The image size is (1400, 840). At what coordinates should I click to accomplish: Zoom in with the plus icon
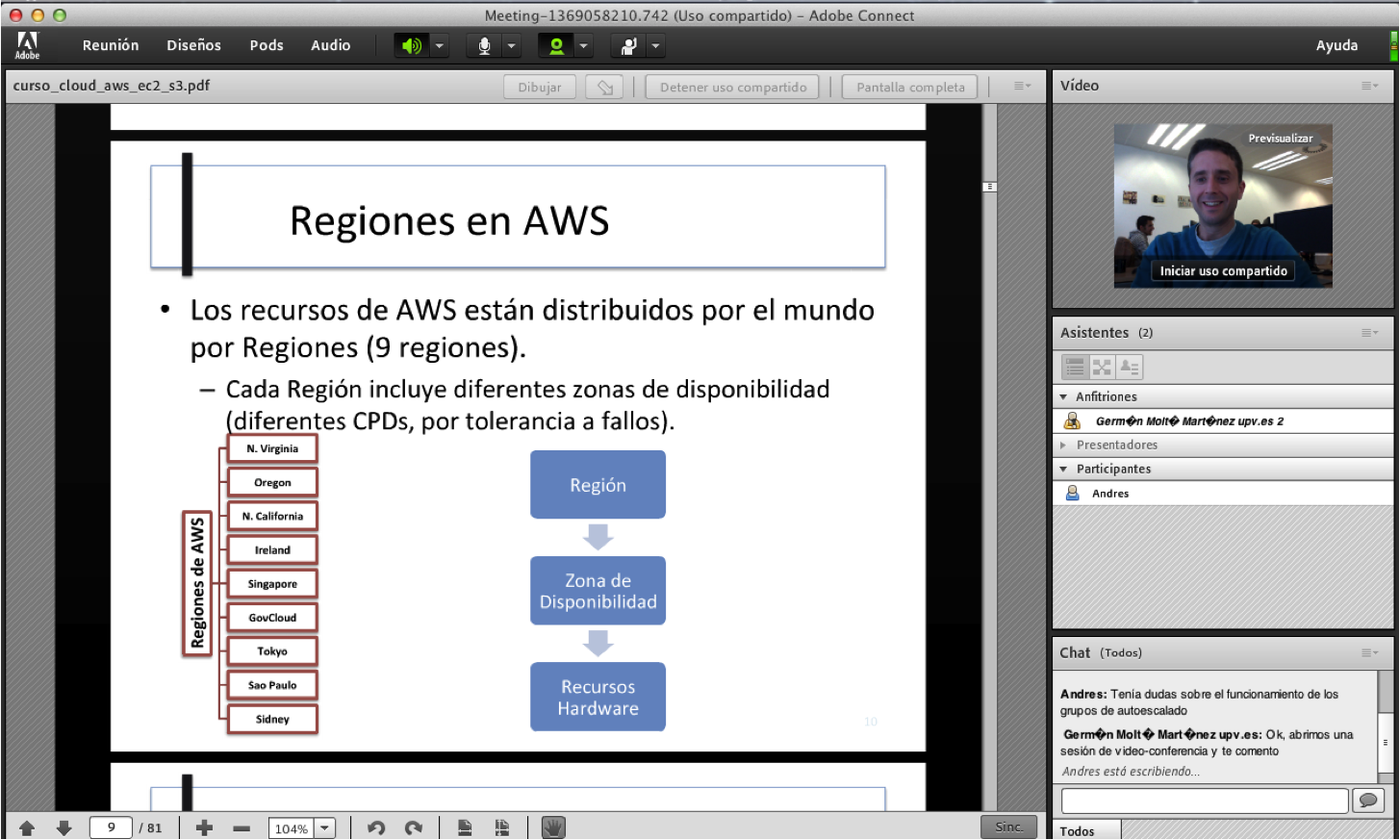point(204,827)
